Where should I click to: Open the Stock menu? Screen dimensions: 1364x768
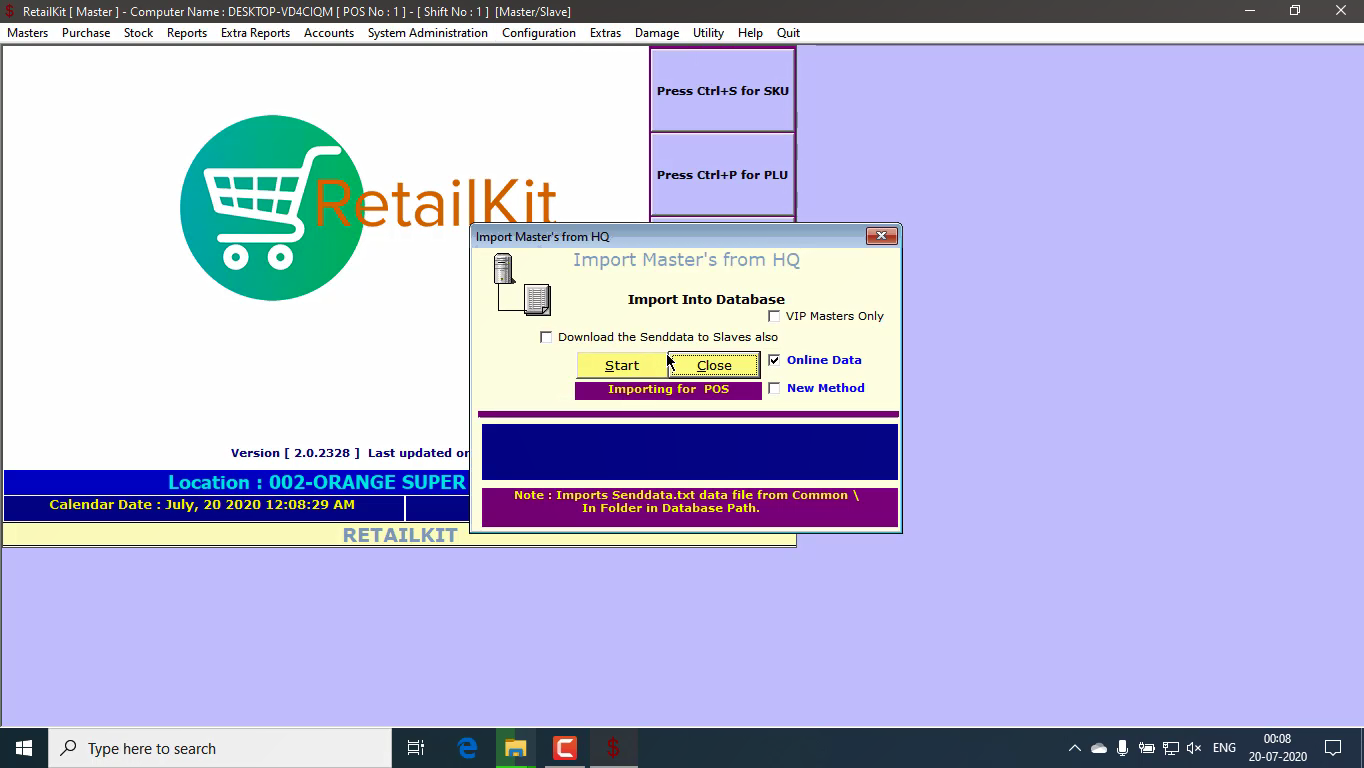(x=139, y=33)
